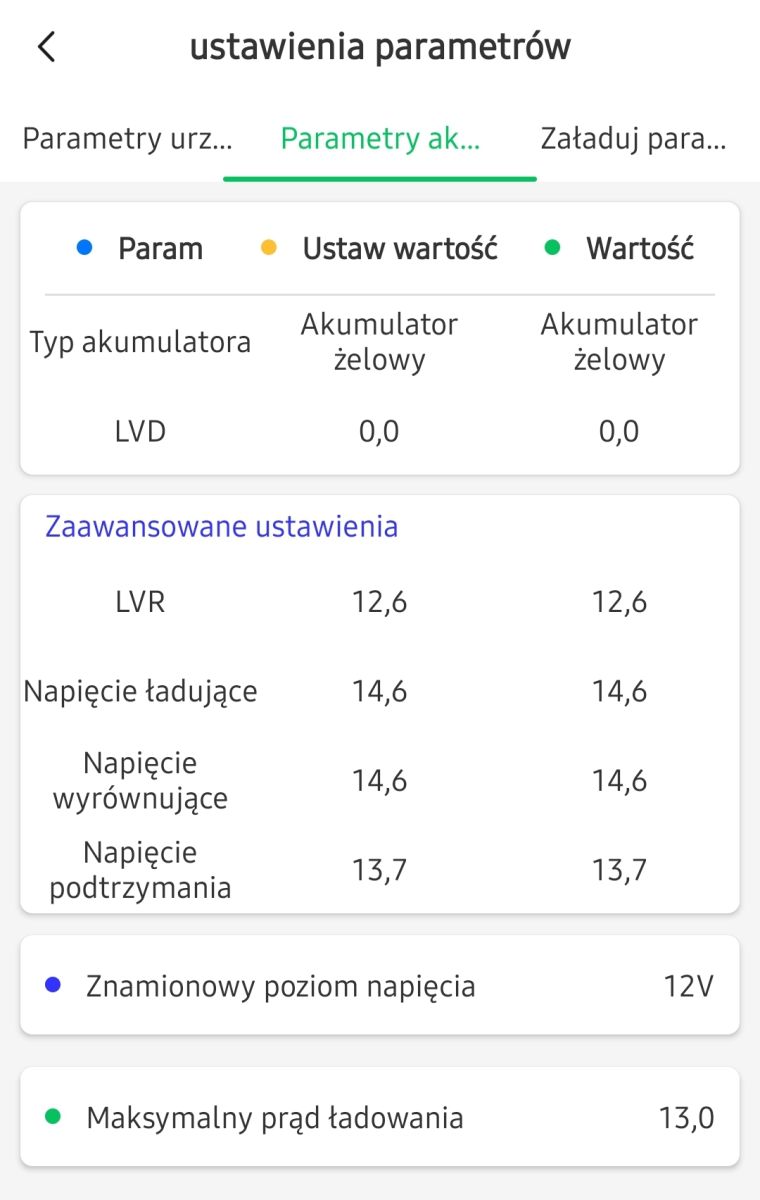Open battery type set value Akumulator żelowy
This screenshot has height=1200, width=760.
(379, 341)
